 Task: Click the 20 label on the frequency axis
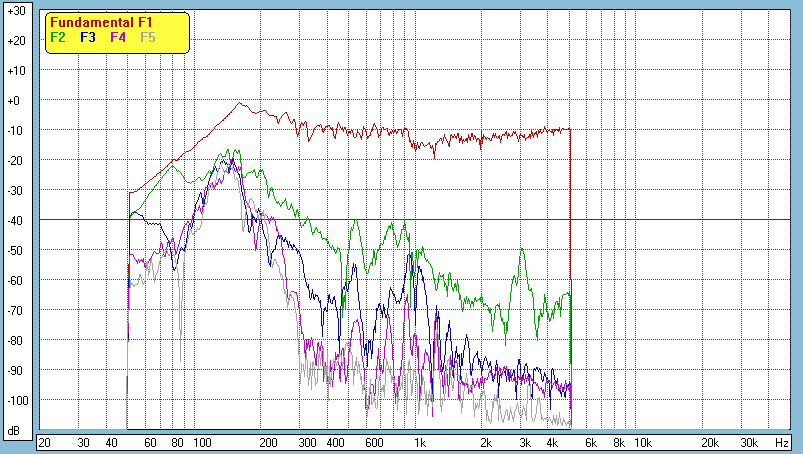pyautogui.click(x=44, y=442)
